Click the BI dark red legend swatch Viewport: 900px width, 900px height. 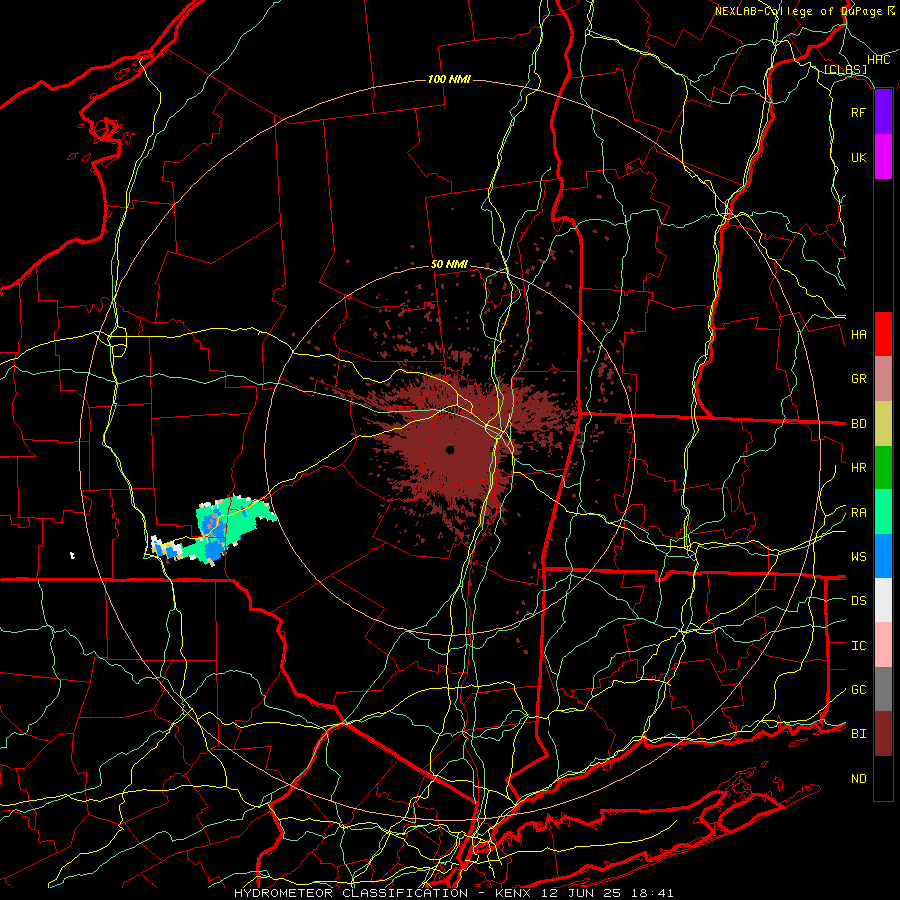tap(883, 734)
